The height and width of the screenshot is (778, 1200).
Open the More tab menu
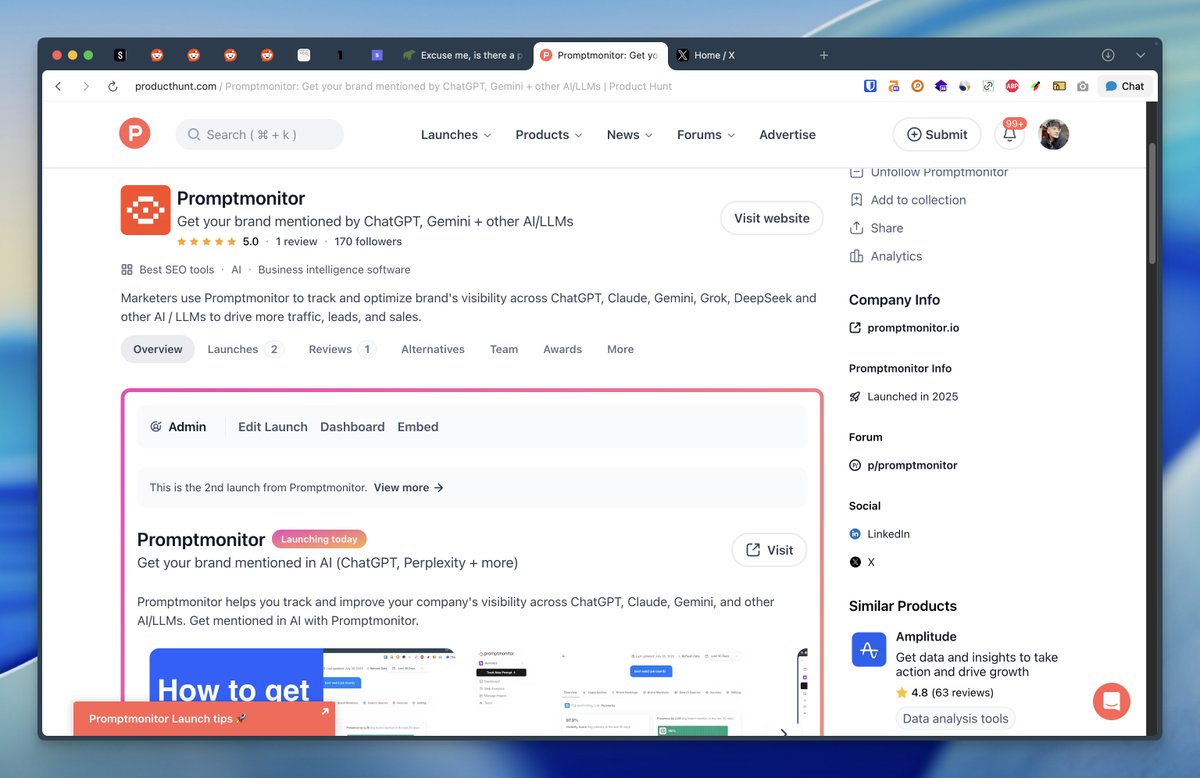[620, 349]
